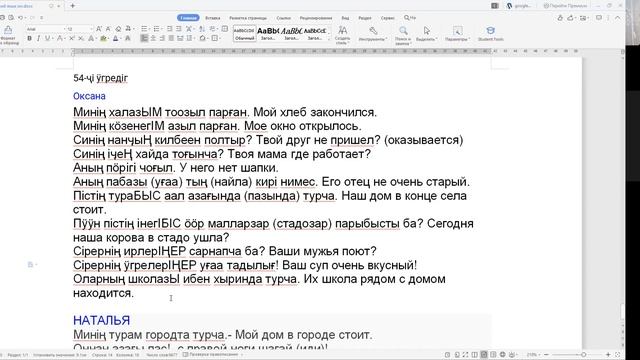Open the Create Style tool

342,34
